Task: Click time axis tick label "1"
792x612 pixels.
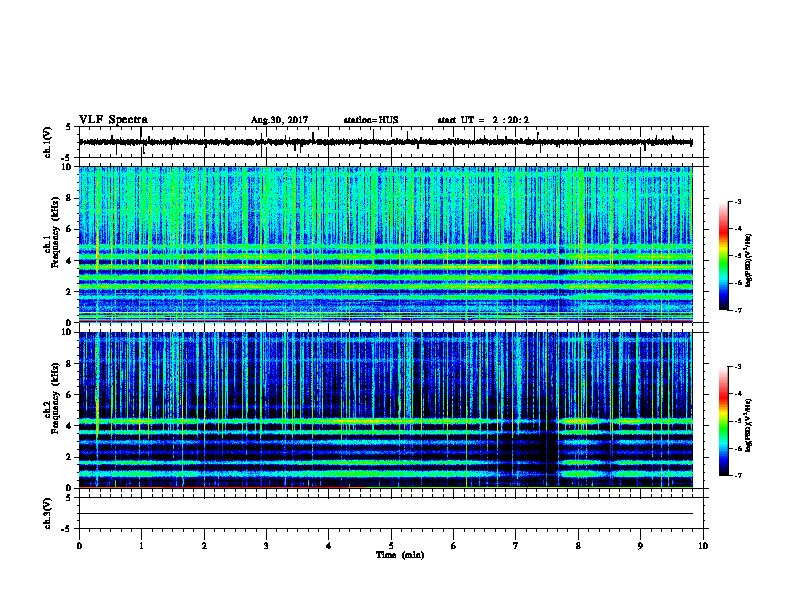Action: pos(141,546)
